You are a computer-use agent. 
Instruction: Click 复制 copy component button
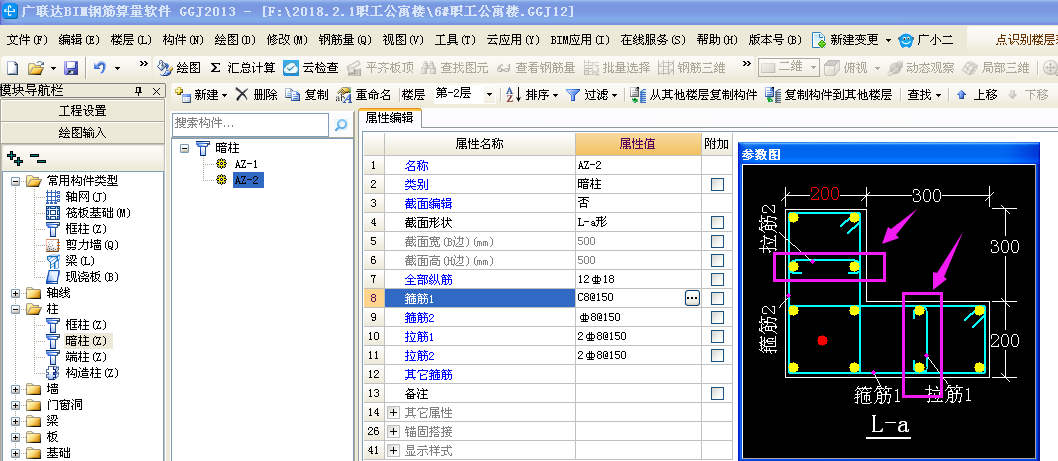[x=306, y=94]
